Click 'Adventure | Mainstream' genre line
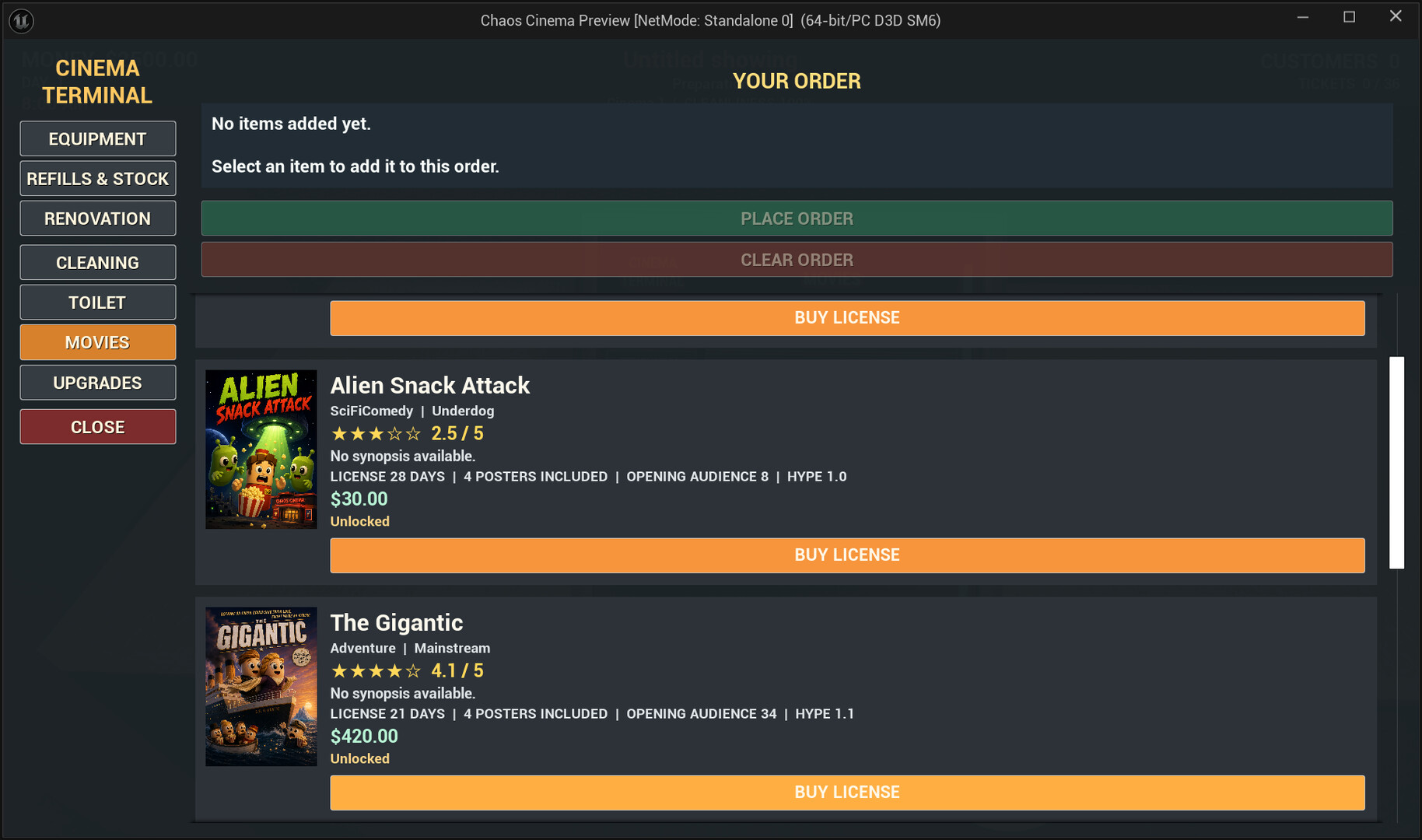This screenshot has width=1422, height=840. coord(411,648)
